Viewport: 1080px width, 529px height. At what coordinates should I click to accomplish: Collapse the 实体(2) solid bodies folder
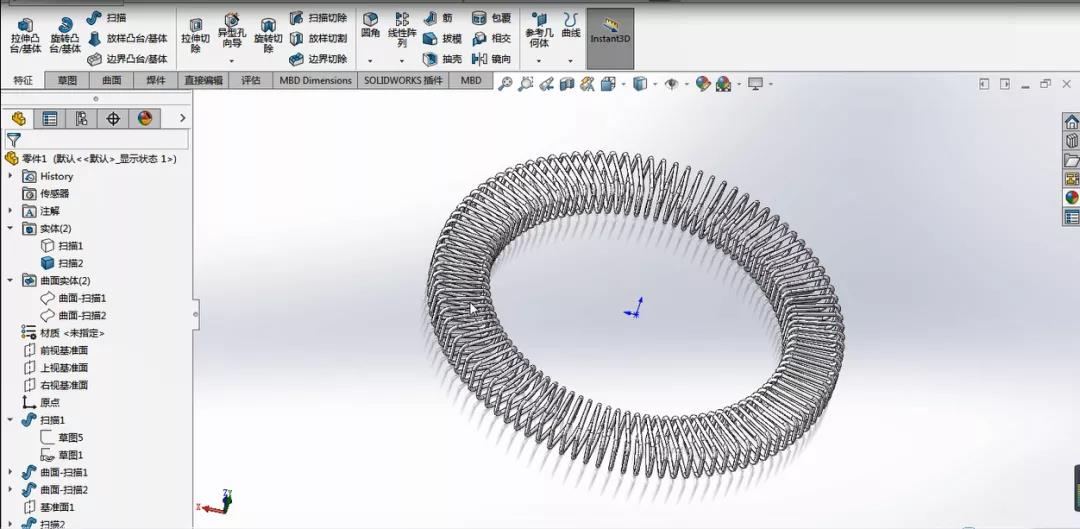10,228
